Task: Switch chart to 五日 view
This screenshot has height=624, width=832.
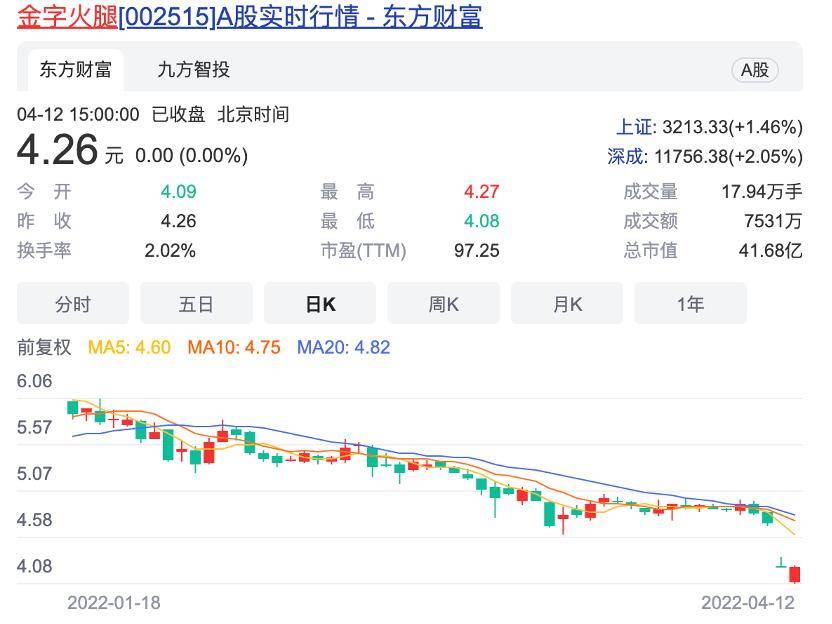Action: point(196,304)
